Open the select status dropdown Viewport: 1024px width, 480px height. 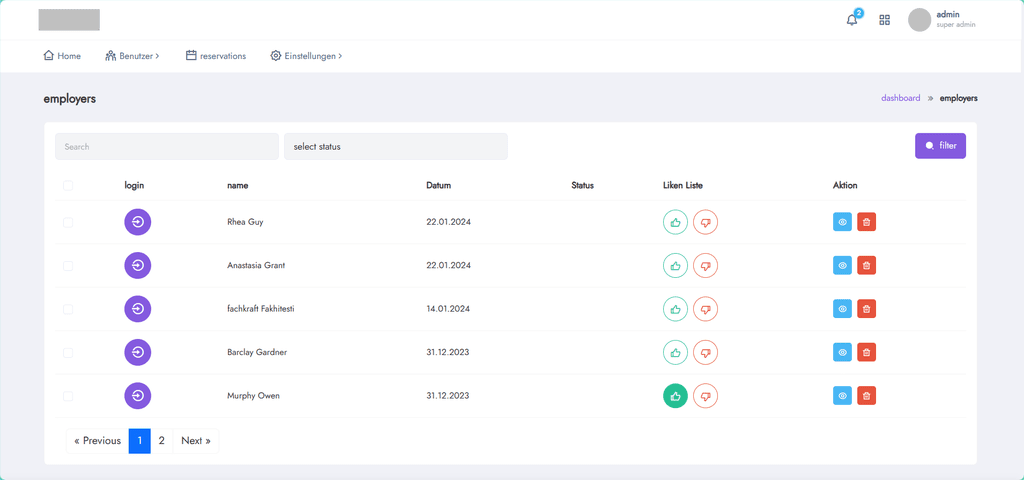click(x=396, y=147)
